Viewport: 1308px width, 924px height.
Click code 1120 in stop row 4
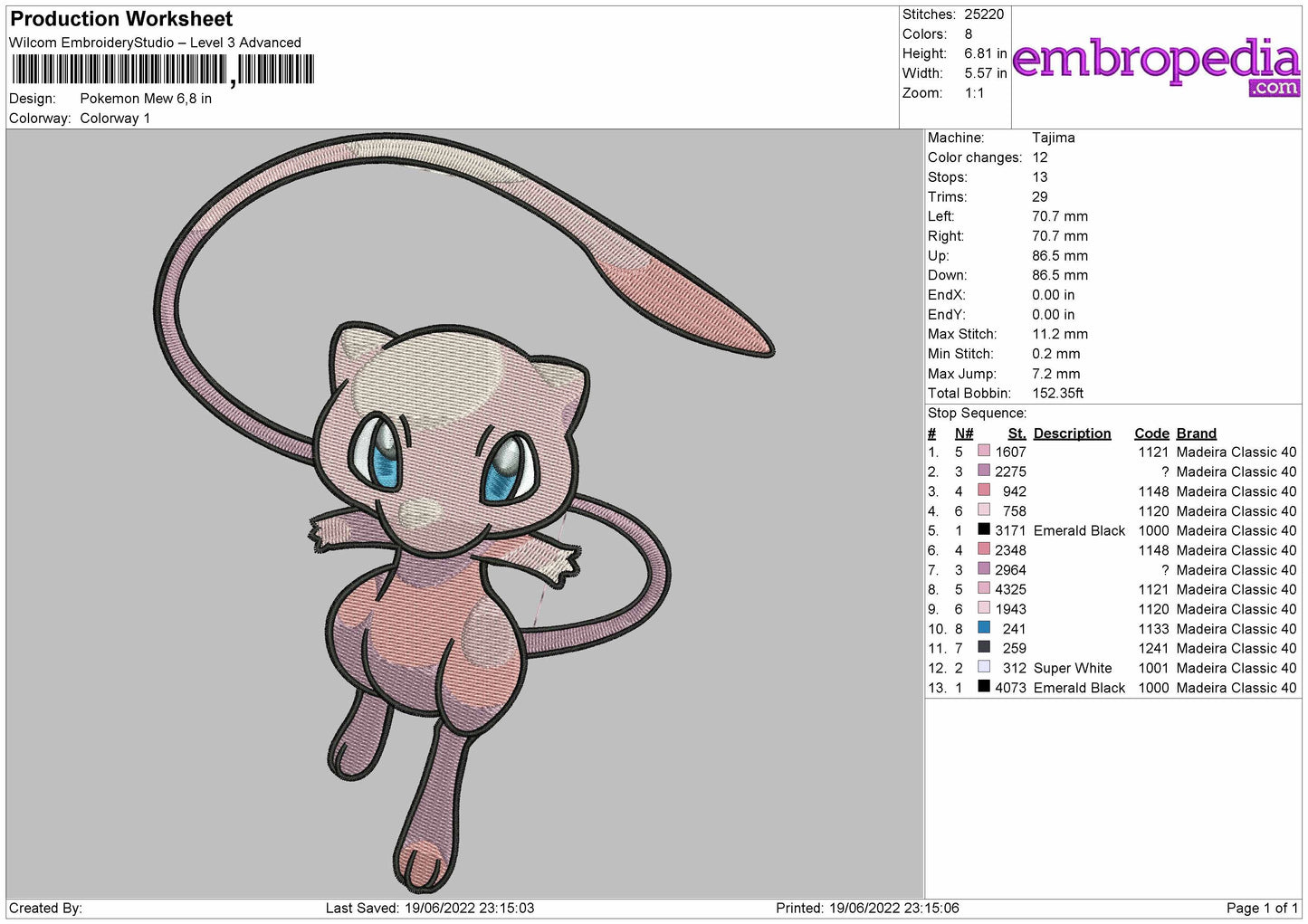tap(1154, 511)
